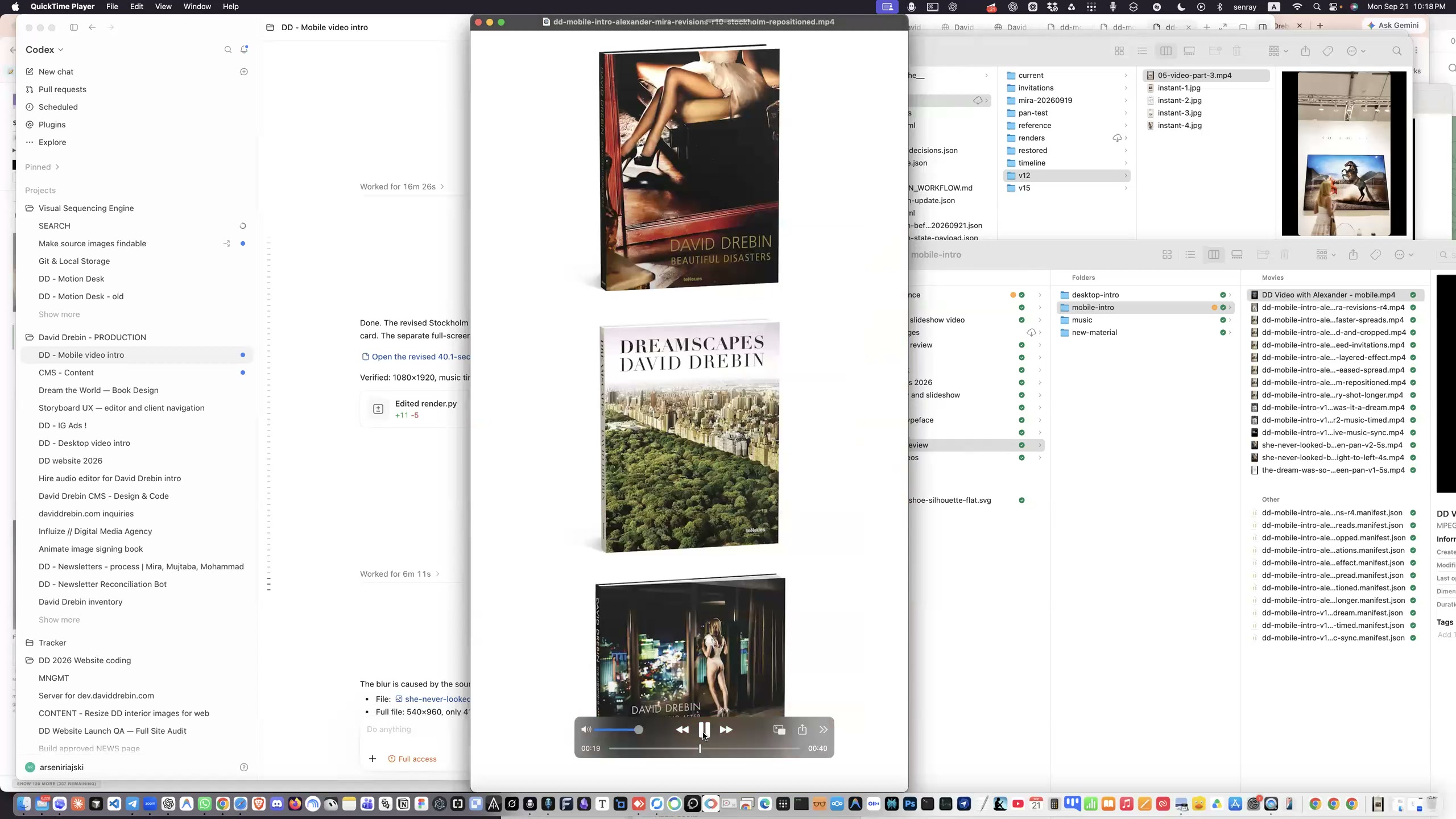
Task: Switch mobile-intro Finder window to list view
Action: [x=1190, y=255]
